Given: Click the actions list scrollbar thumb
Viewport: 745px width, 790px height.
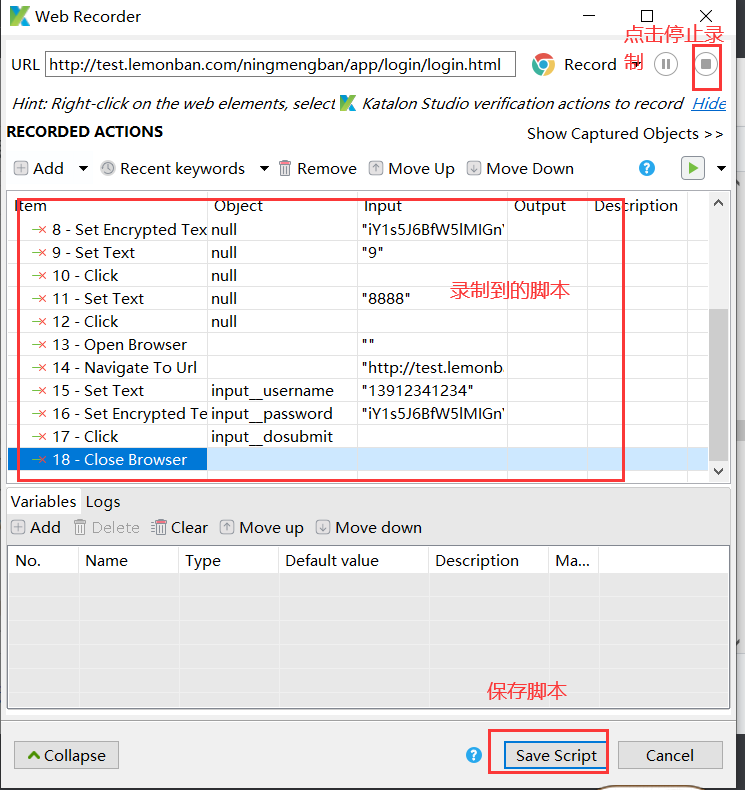Looking at the screenshot, I should click(718, 384).
